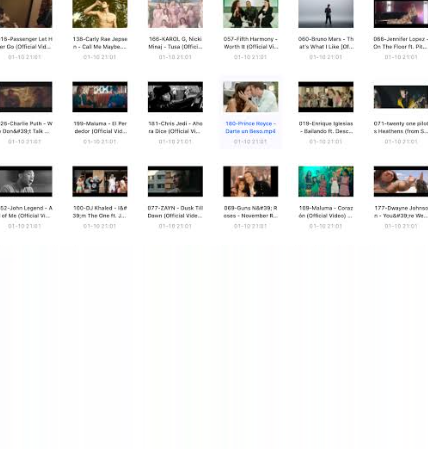
Task: Open the John Legend video thumbnail
Action: (x=26, y=181)
